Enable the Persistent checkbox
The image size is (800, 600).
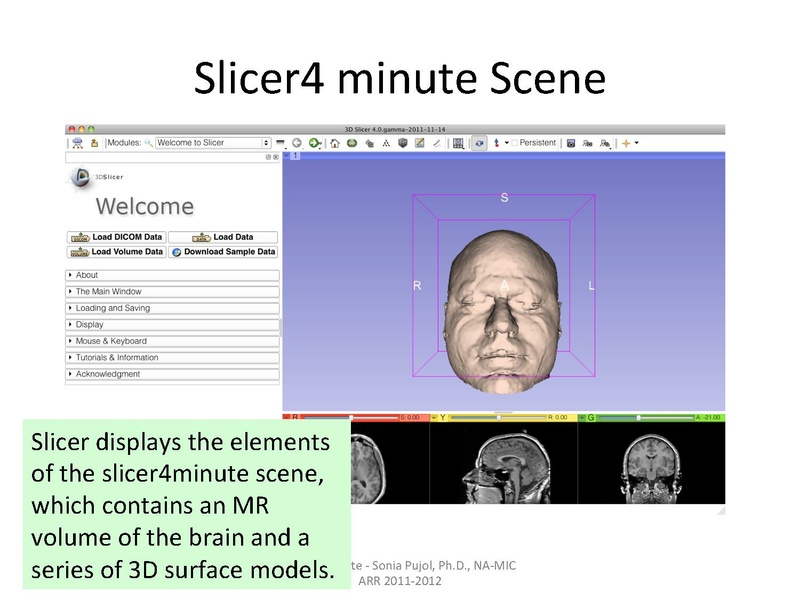(515, 143)
